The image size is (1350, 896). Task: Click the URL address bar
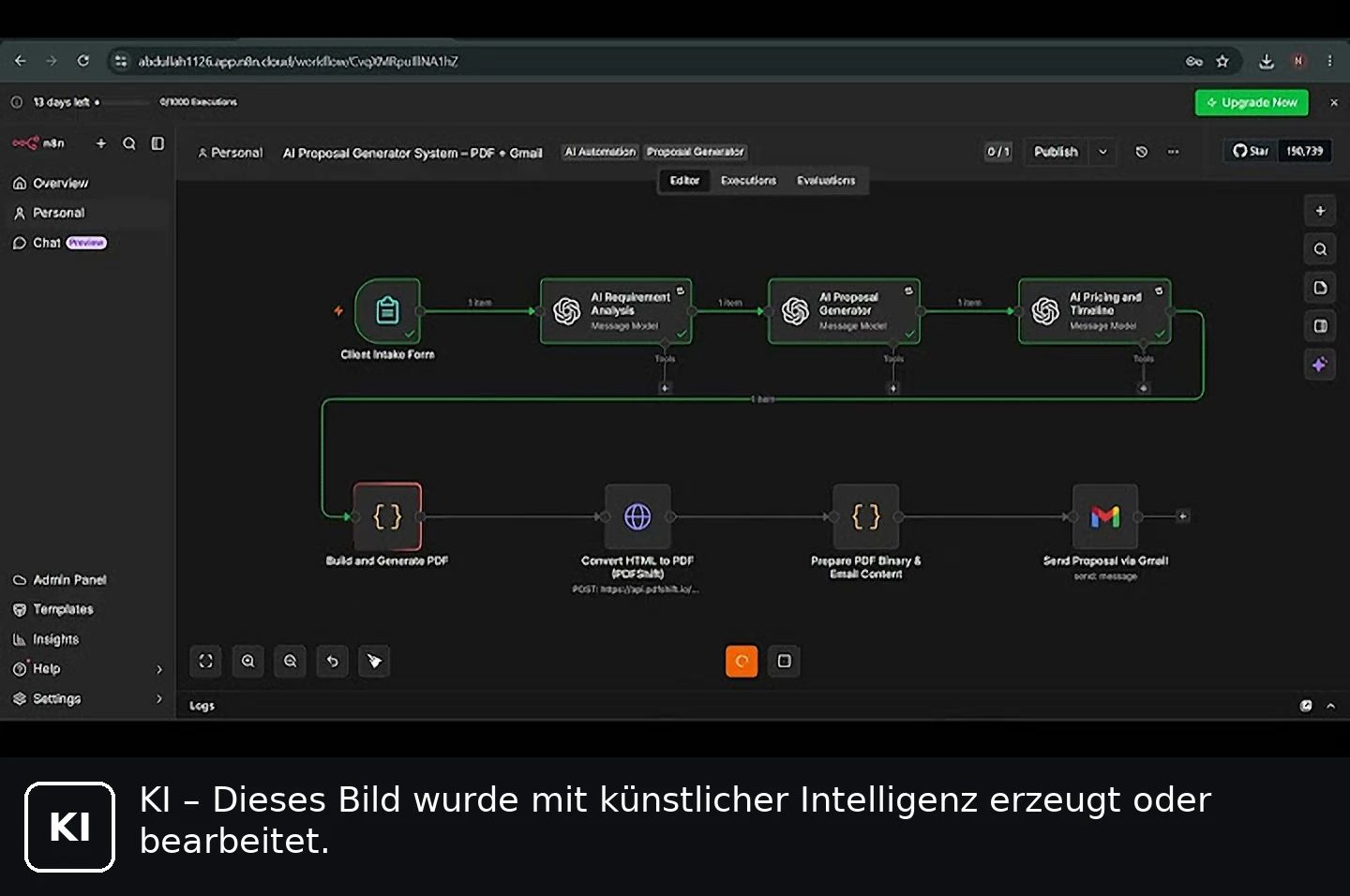click(x=656, y=61)
